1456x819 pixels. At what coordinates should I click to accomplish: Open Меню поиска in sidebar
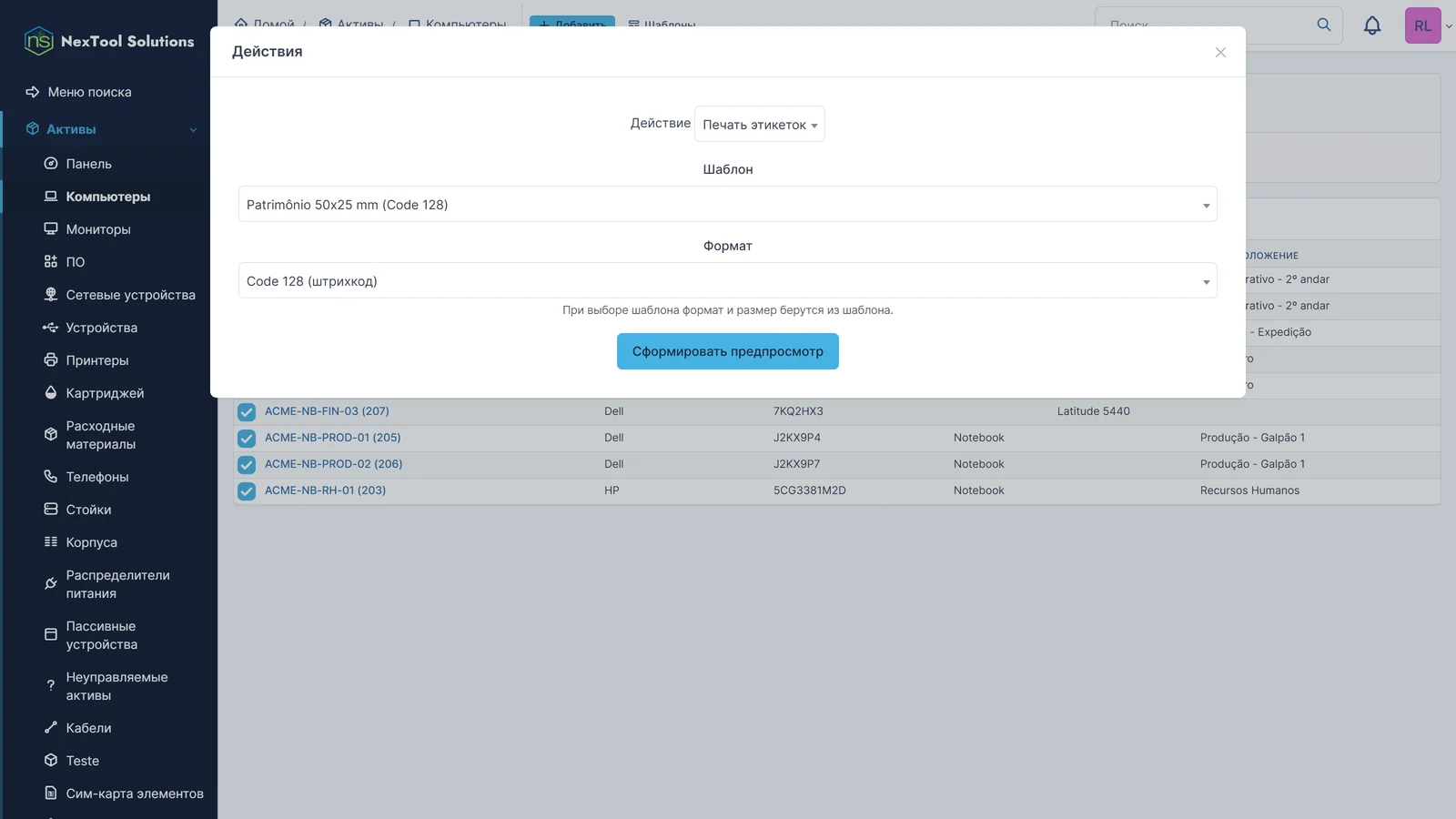(89, 92)
